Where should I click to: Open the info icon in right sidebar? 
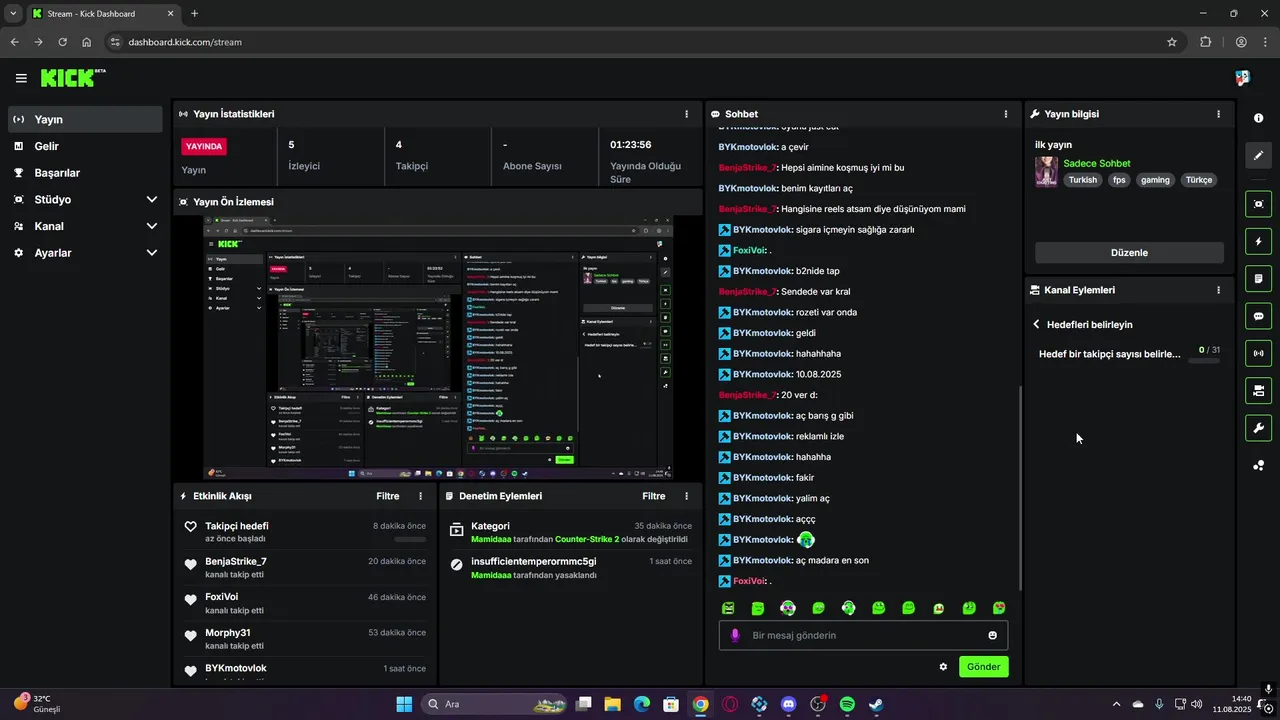[x=1258, y=118]
